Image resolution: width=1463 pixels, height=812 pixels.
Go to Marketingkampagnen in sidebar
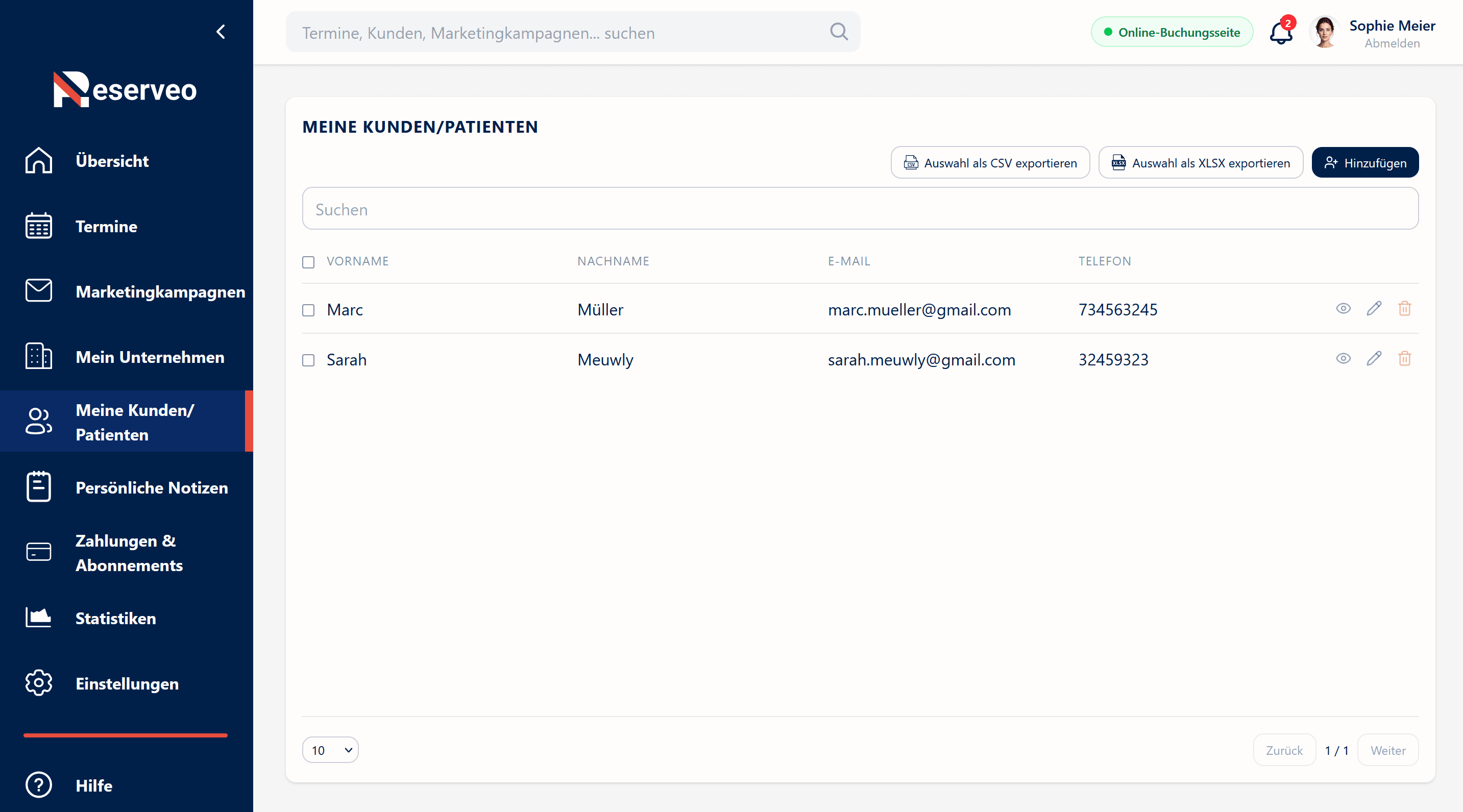click(x=126, y=291)
